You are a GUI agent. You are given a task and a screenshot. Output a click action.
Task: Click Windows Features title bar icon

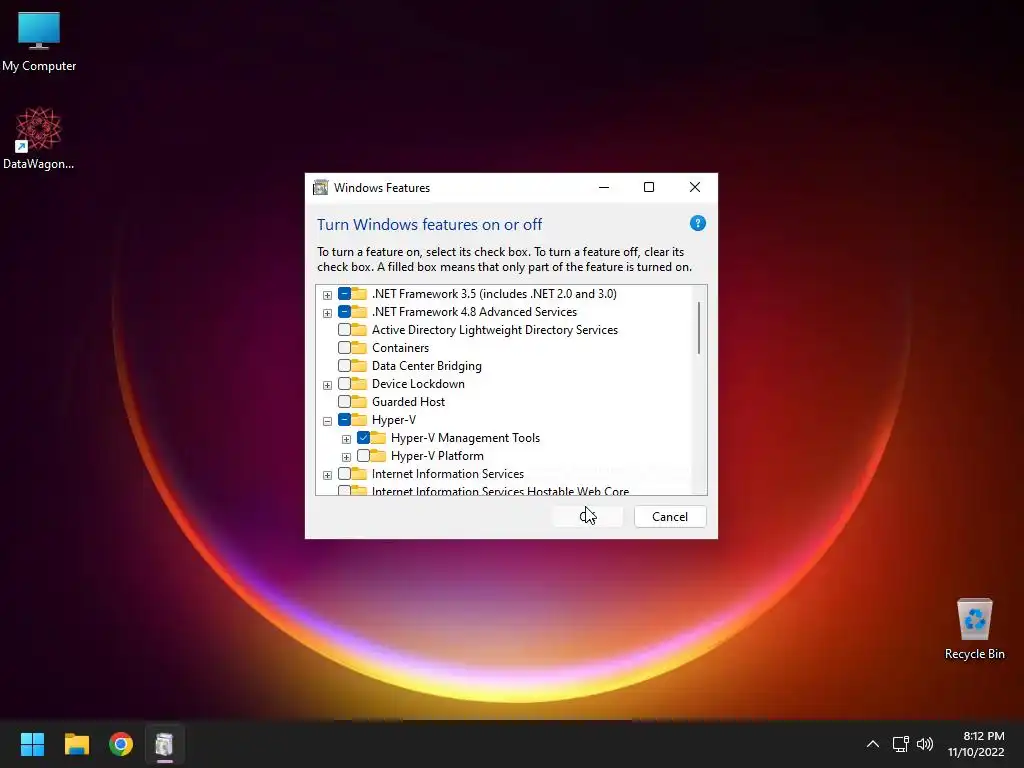click(321, 187)
